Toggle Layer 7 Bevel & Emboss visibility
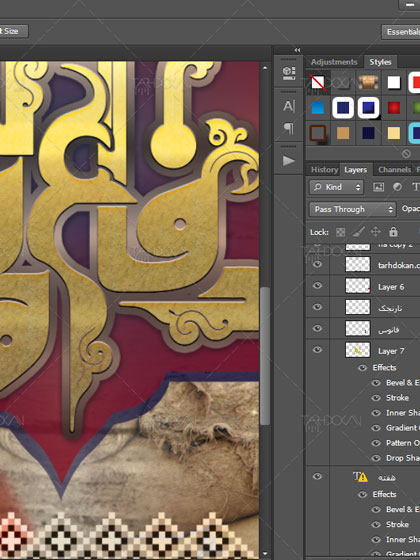 tap(376, 383)
